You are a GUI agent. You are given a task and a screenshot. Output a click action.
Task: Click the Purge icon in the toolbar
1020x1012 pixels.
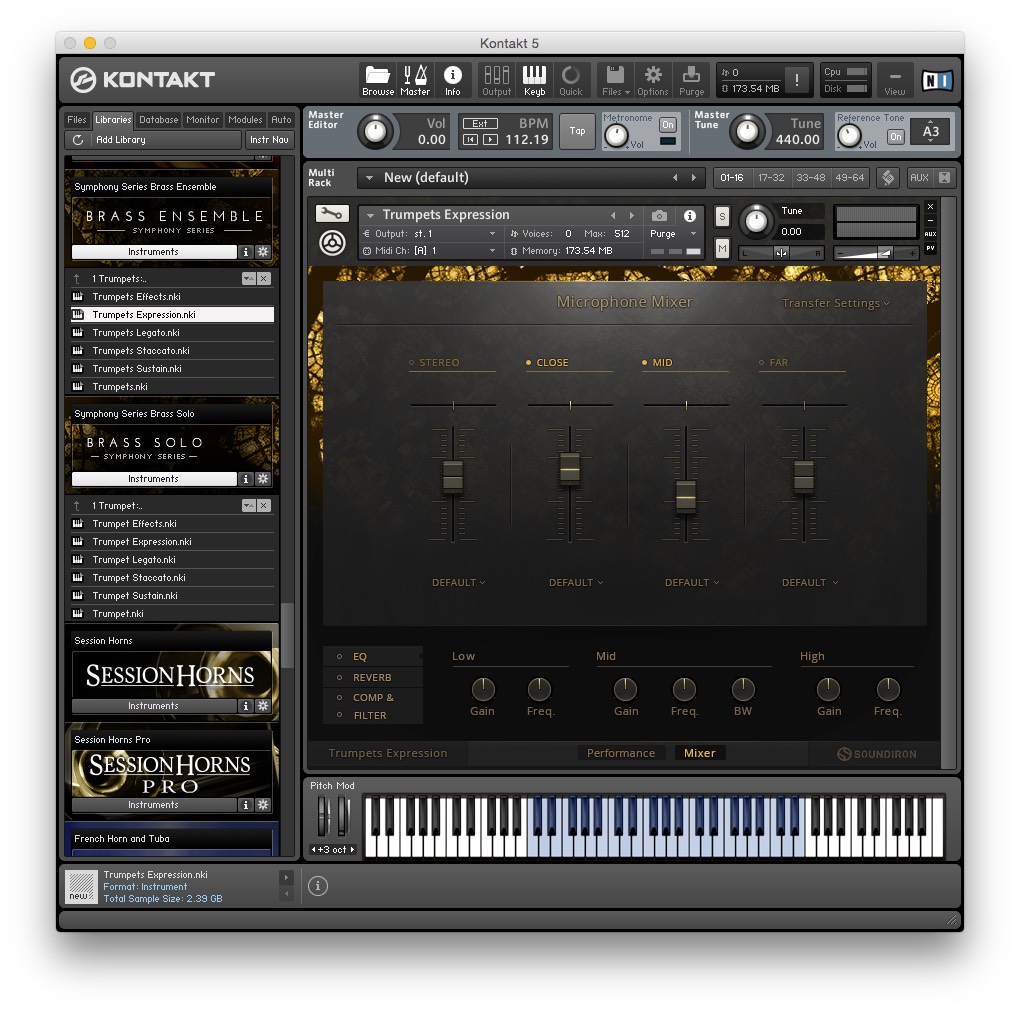(691, 80)
